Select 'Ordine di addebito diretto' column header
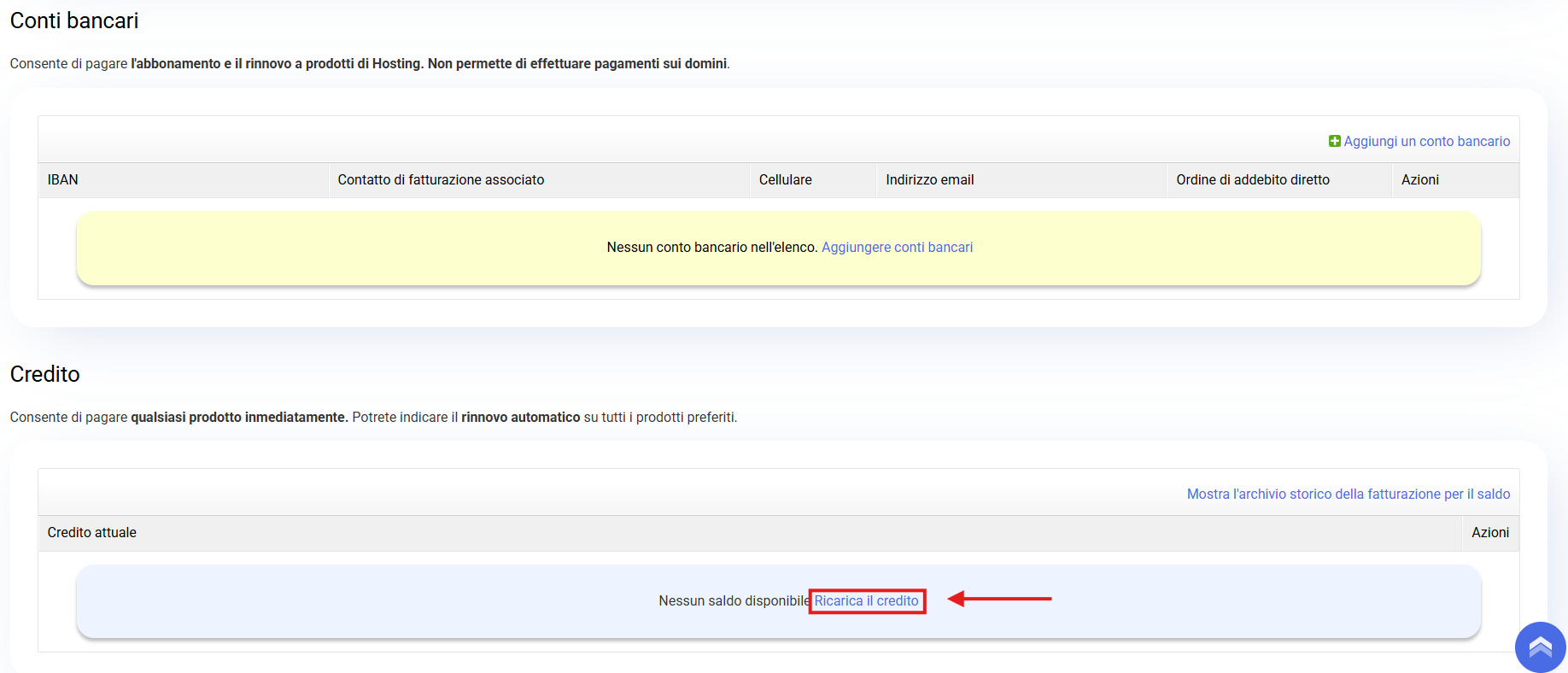Image resolution: width=1568 pixels, height=673 pixels. 1252,180
